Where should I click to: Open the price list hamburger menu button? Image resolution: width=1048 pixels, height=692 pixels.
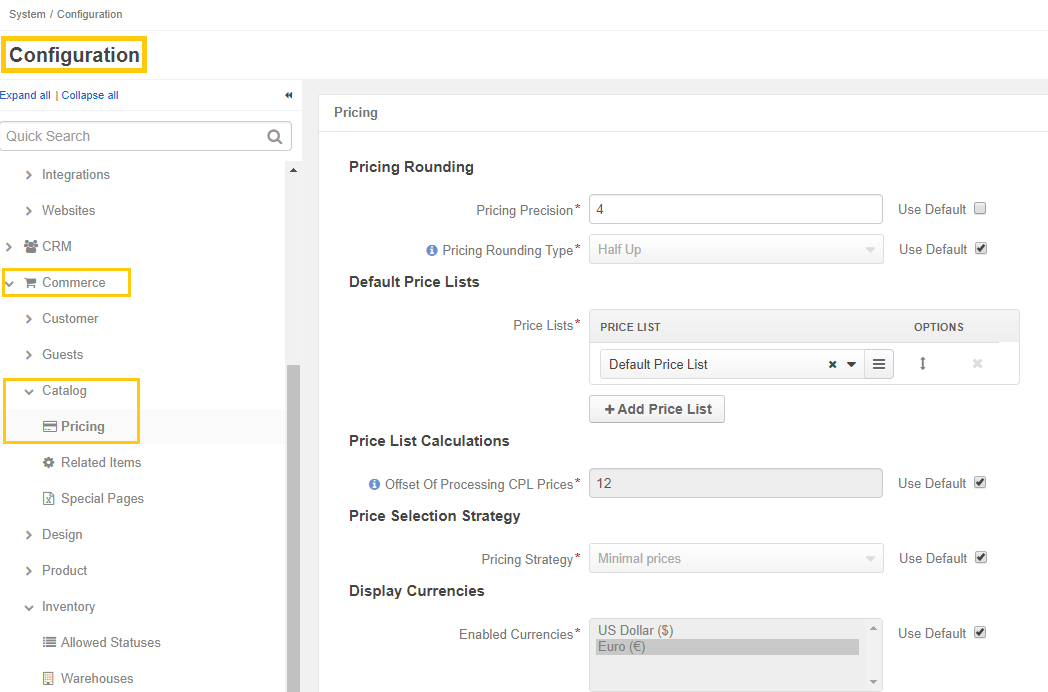[x=879, y=364]
